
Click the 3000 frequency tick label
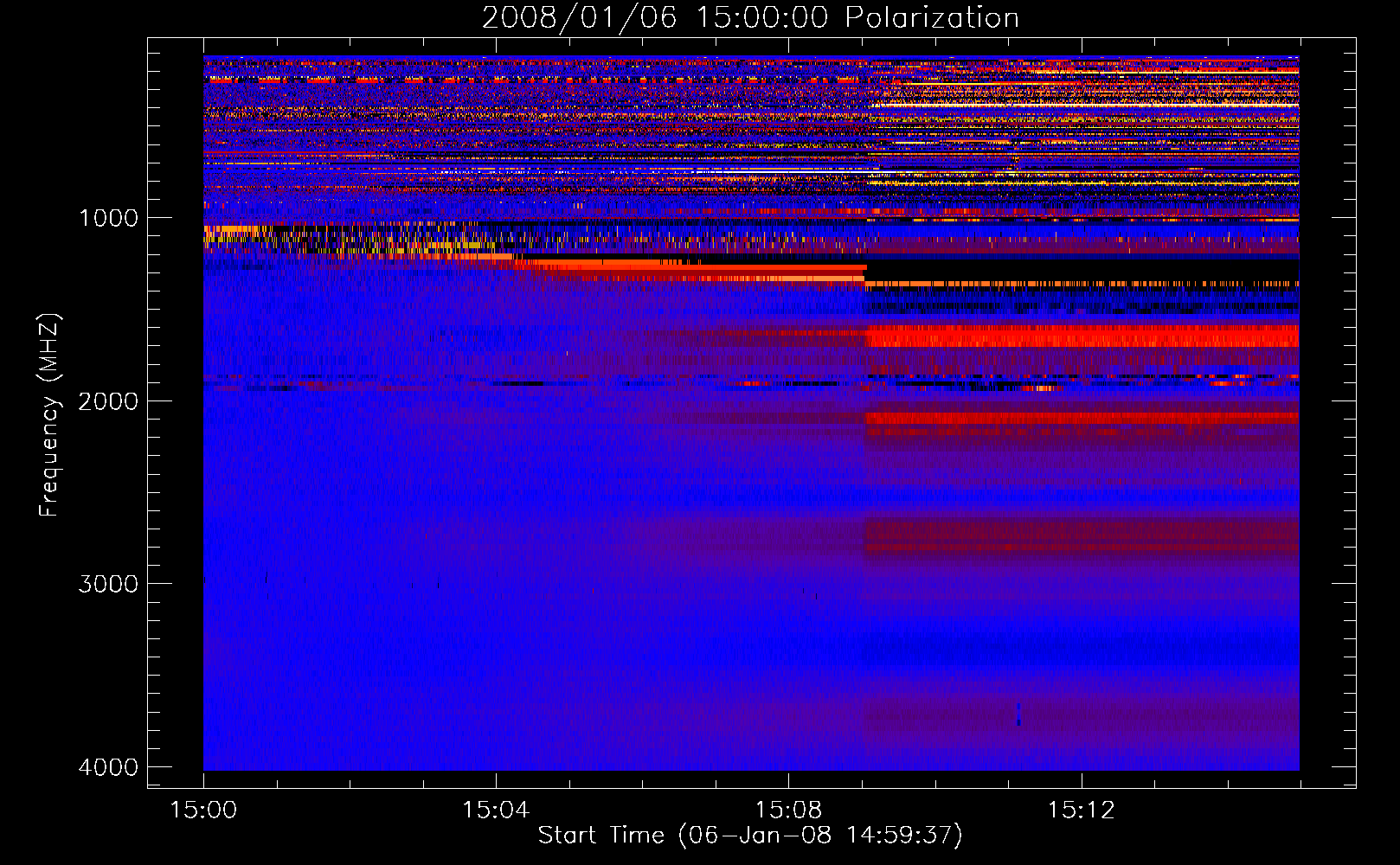[108, 584]
